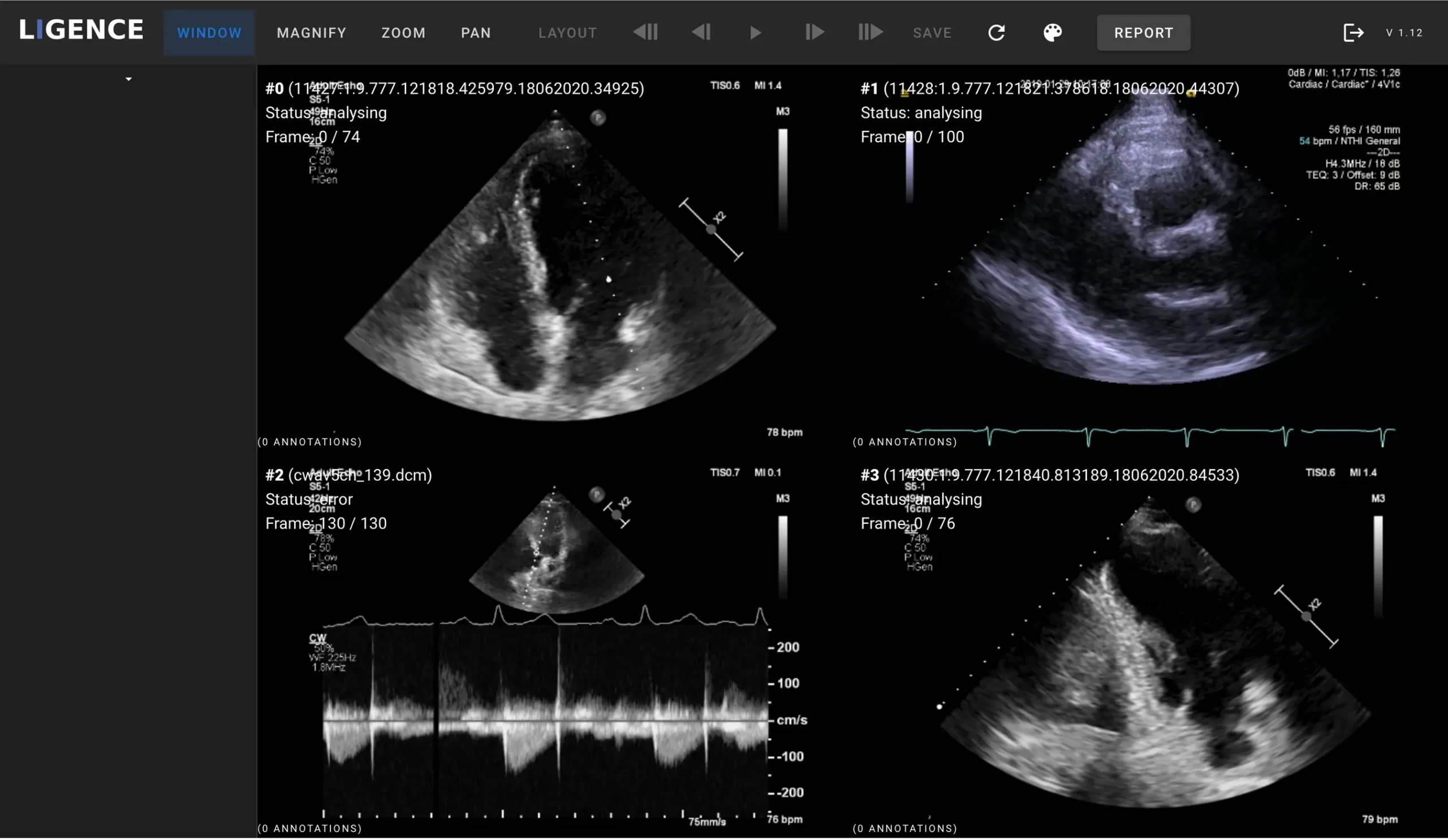Screen dimensions: 1448x840
Task: Click 'Frame: 0 / 100' text
Action: click(x=912, y=137)
